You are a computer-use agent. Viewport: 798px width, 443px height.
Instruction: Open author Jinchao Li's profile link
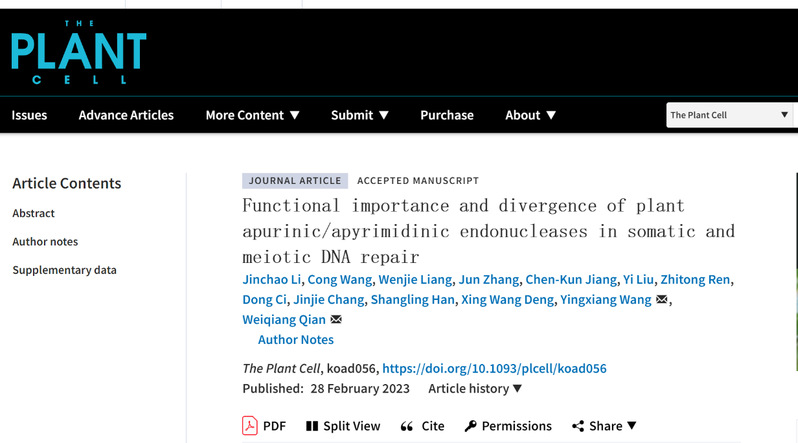[x=270, y=279]
